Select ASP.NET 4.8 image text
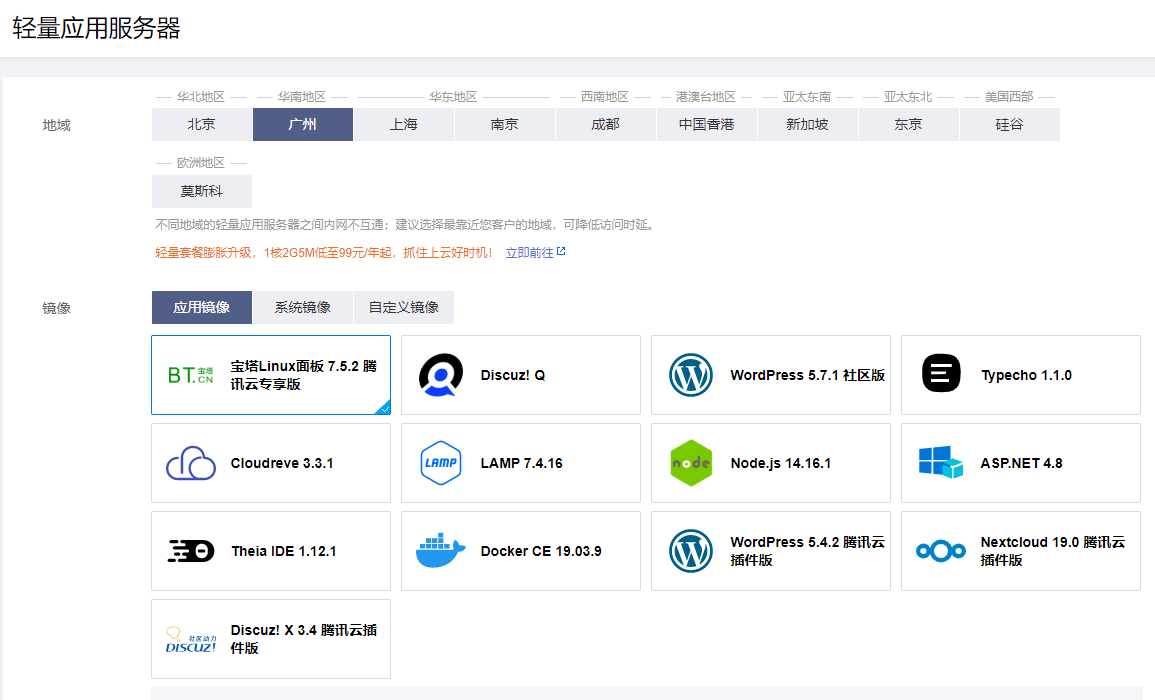 [1021, 463]
